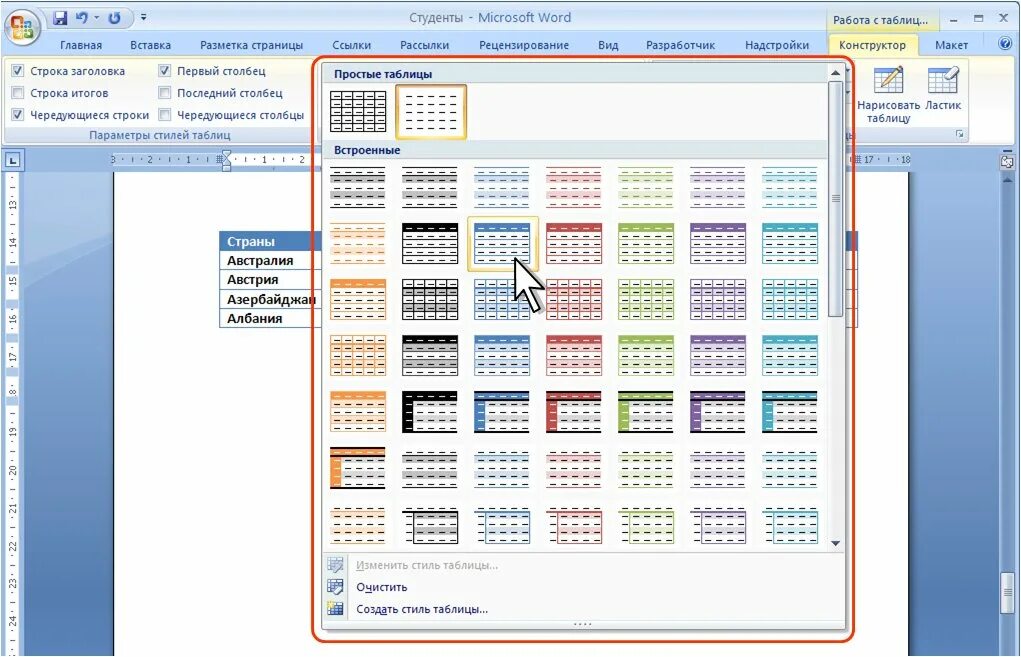Screen dimensions: 1021x657
Task: Click the tab selector L icon by ruler
Action: point(13,160)
